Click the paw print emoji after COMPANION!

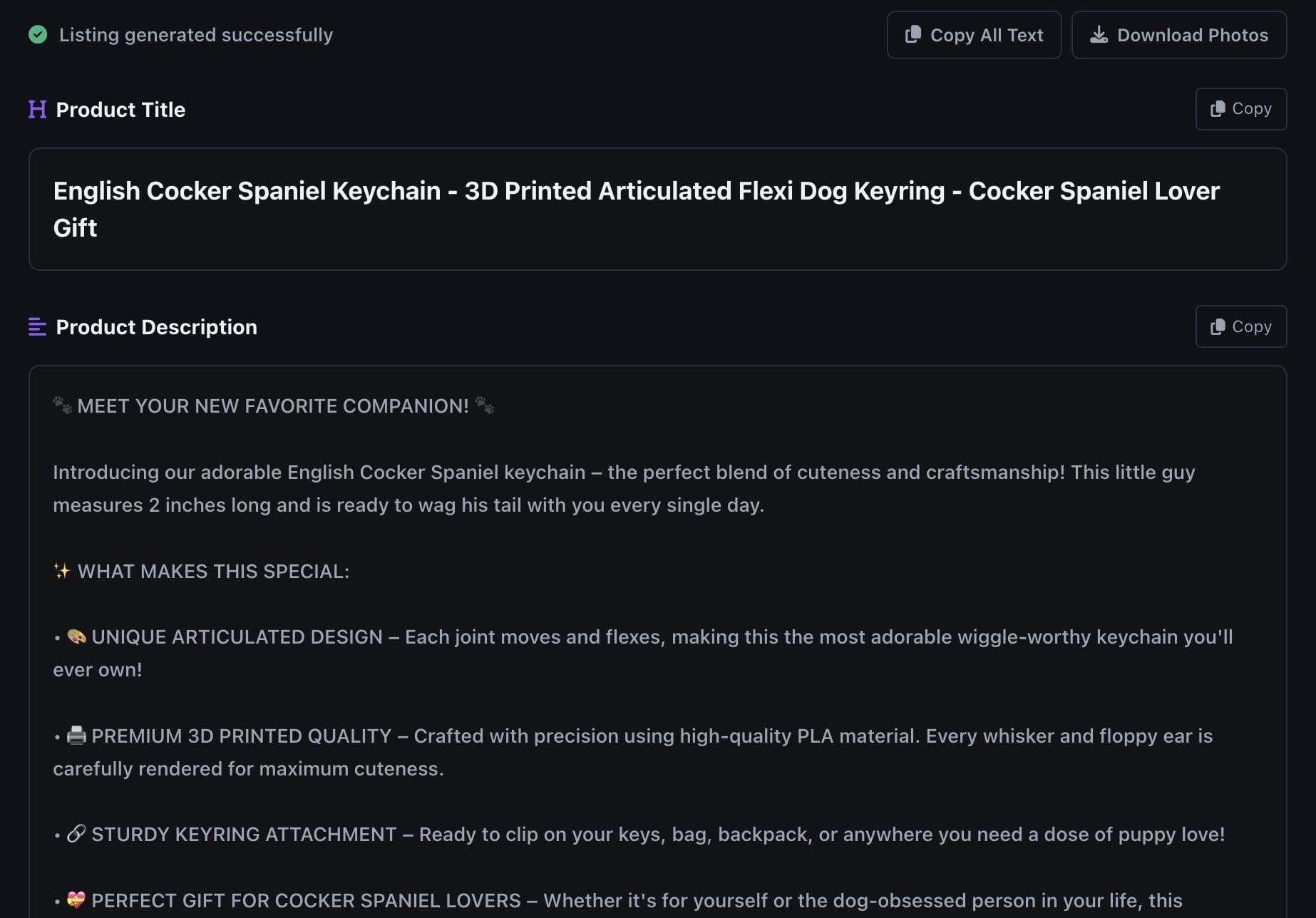click(484, 406)
